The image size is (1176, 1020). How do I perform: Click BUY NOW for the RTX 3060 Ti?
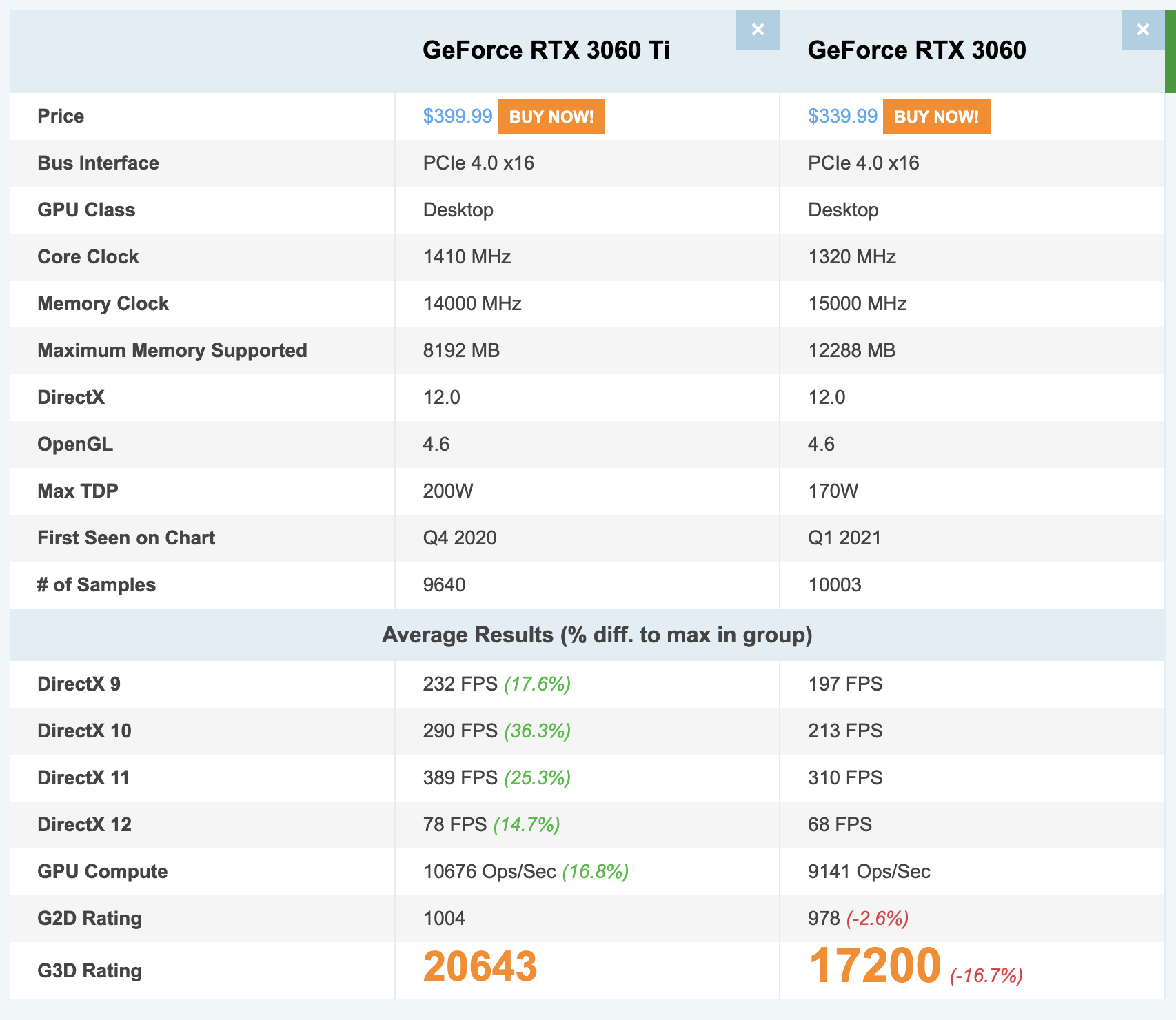pyautogui.click(x=551, y=116)
